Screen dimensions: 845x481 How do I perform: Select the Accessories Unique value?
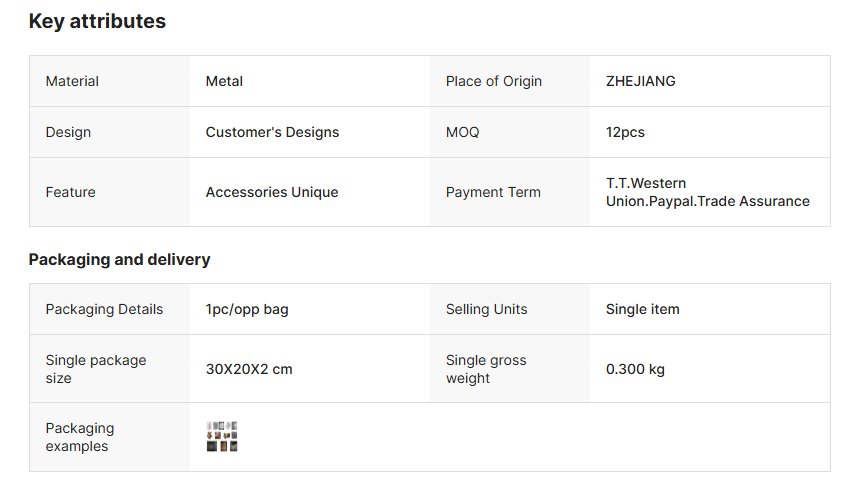click(x=272, y=192)
